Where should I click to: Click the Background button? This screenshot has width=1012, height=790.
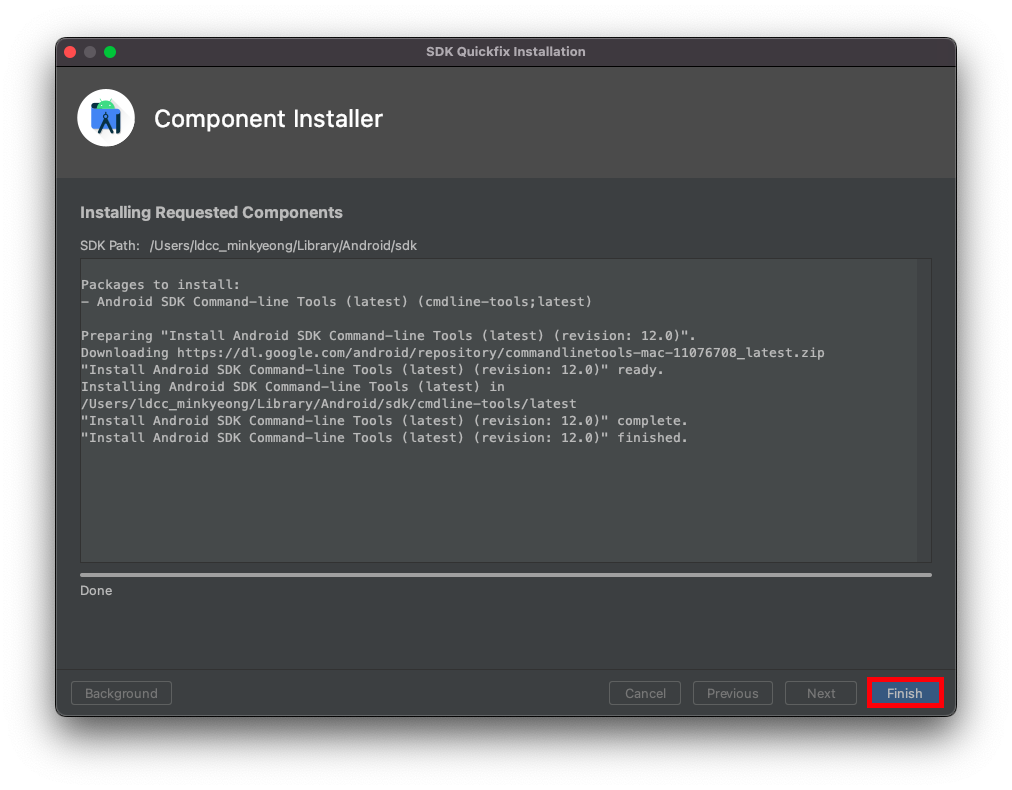click(x=121, y=693)
